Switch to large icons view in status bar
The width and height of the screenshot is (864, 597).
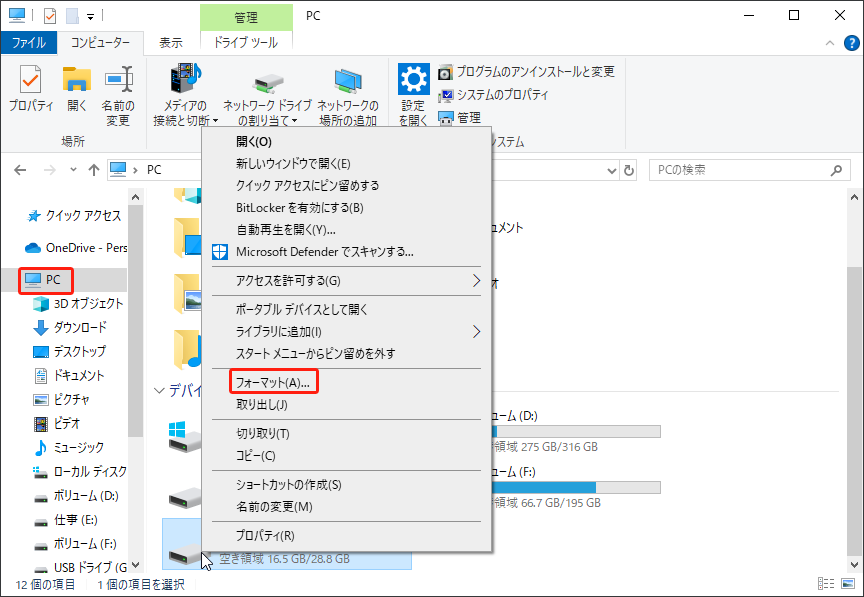(x=848, y=584)
